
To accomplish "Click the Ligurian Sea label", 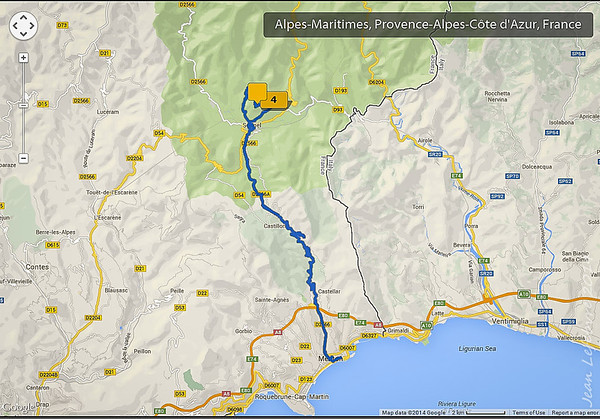I will pyautogui.click(x=477, y=349).
